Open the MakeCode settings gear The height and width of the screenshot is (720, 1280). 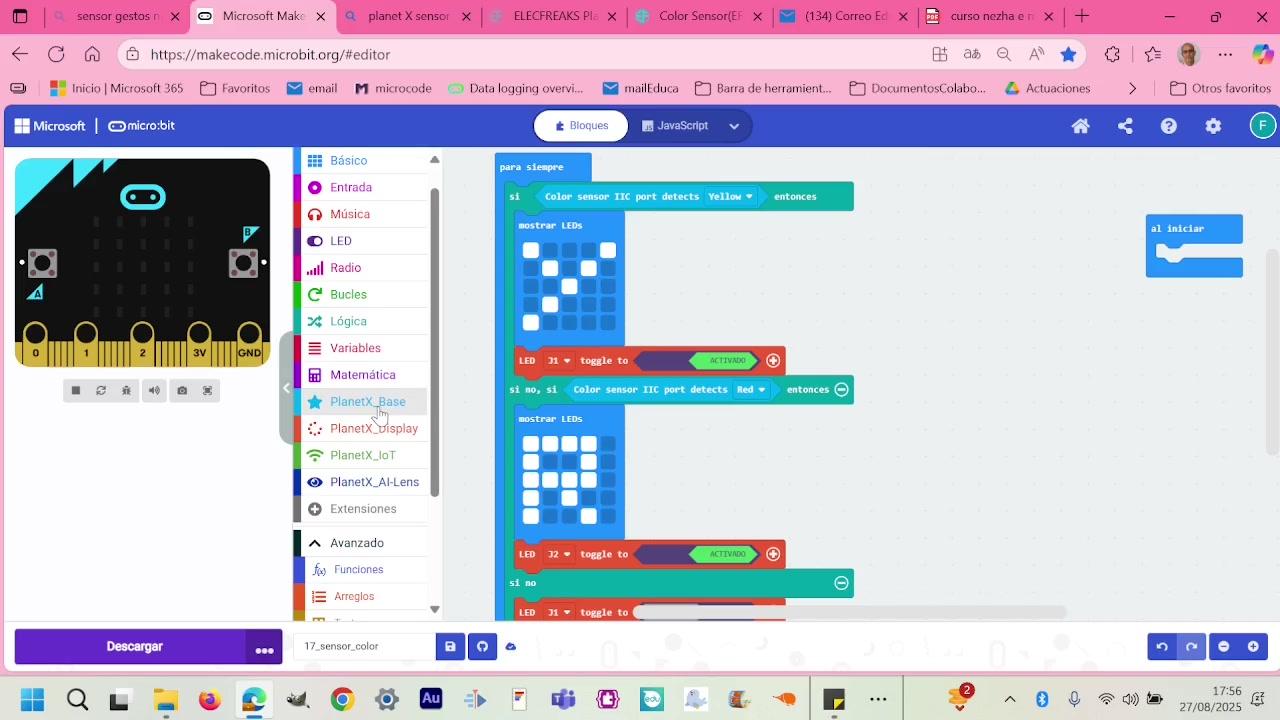point(1213,126)
